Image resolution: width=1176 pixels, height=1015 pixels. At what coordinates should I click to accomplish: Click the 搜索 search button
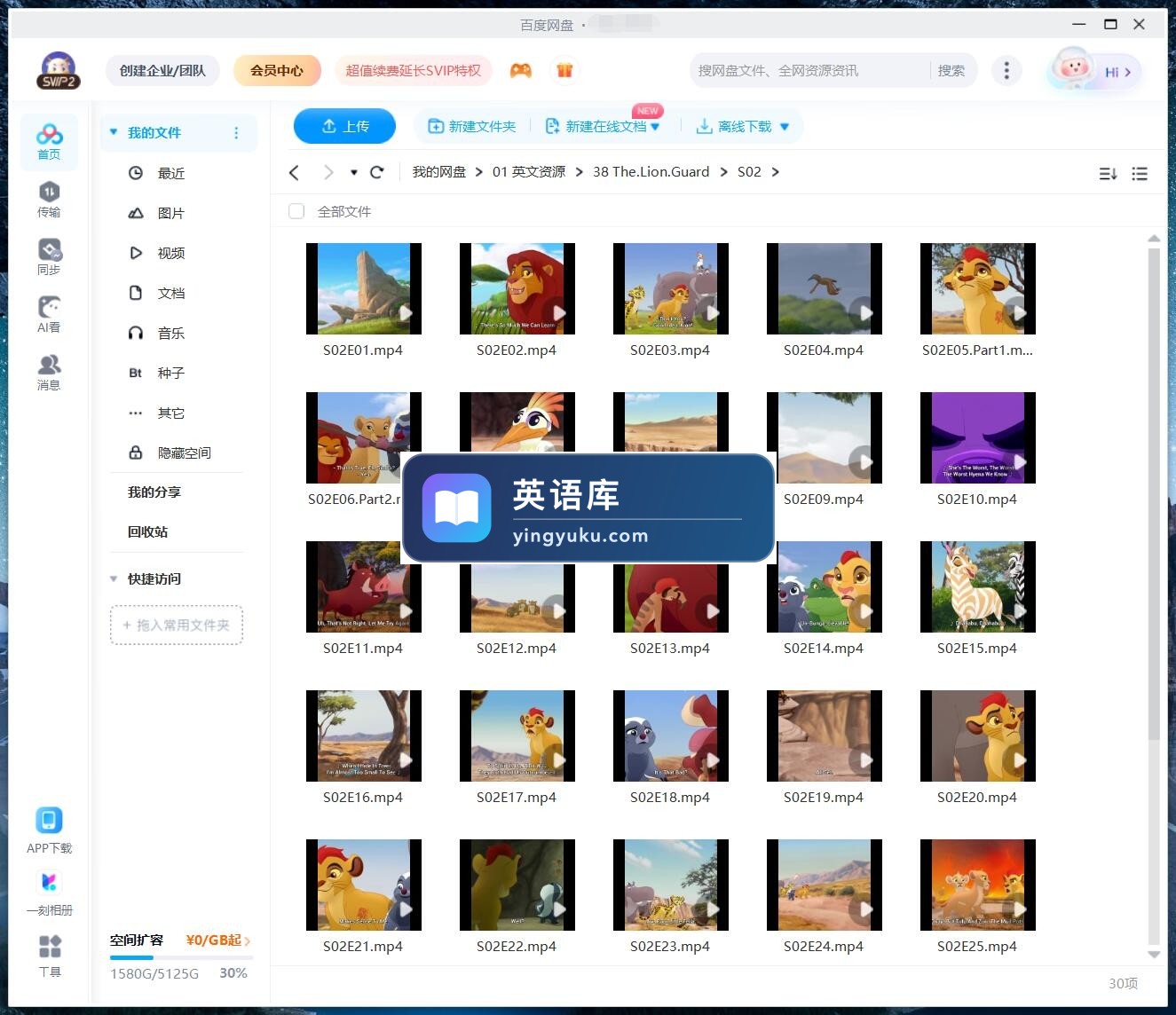point(951,70)
